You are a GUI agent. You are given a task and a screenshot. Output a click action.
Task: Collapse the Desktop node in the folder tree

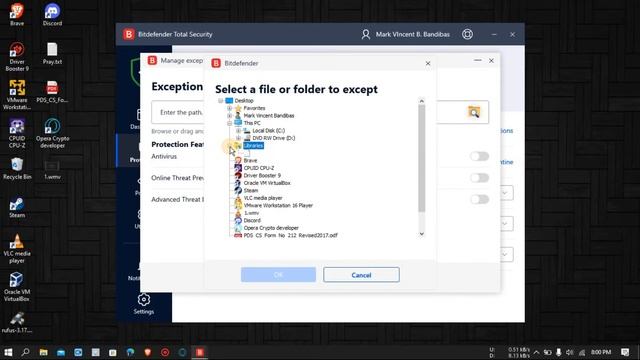[x=220, y=100]
